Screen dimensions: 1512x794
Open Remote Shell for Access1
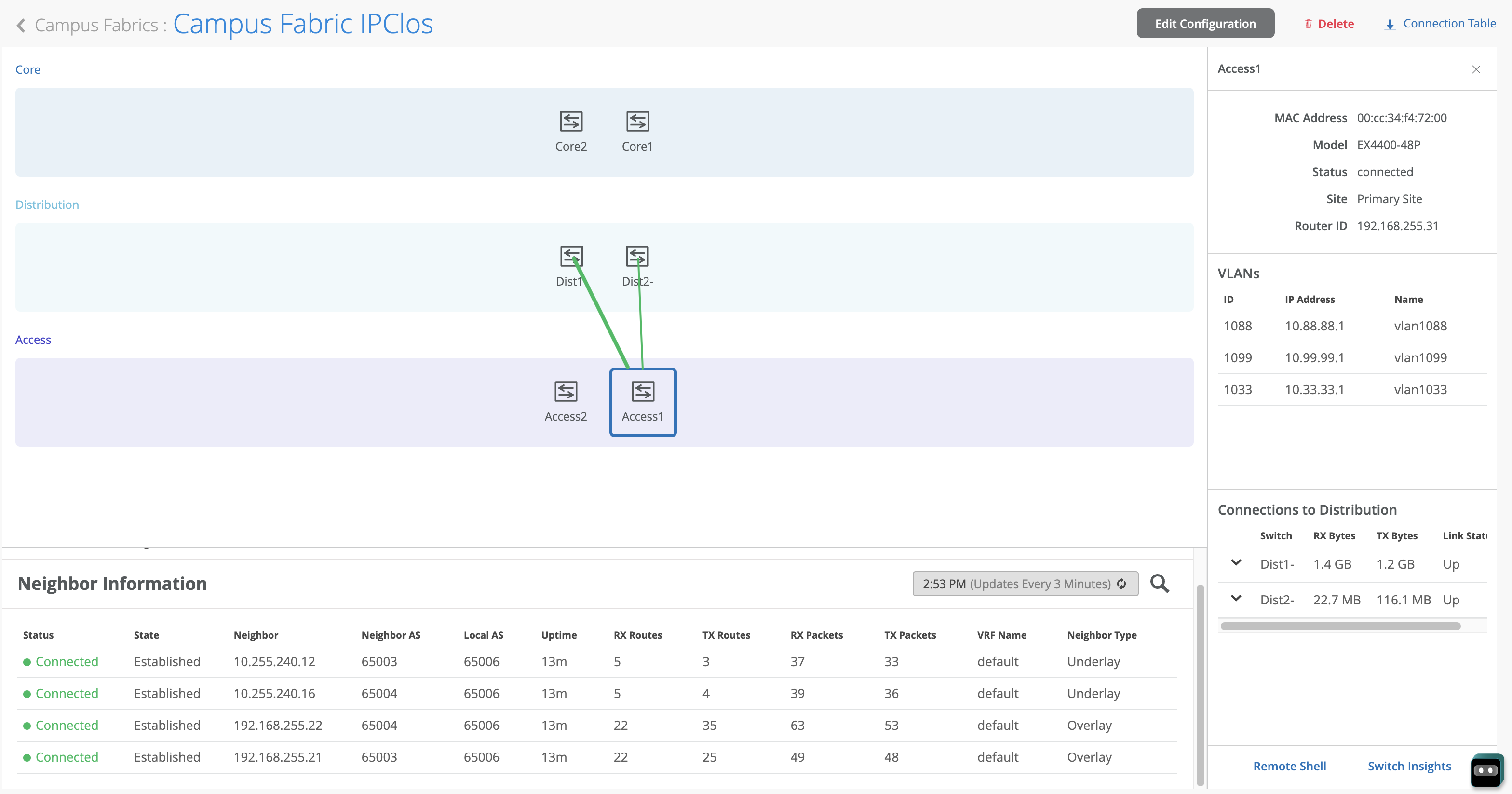pyautogui.click(x=1289, y=766)
